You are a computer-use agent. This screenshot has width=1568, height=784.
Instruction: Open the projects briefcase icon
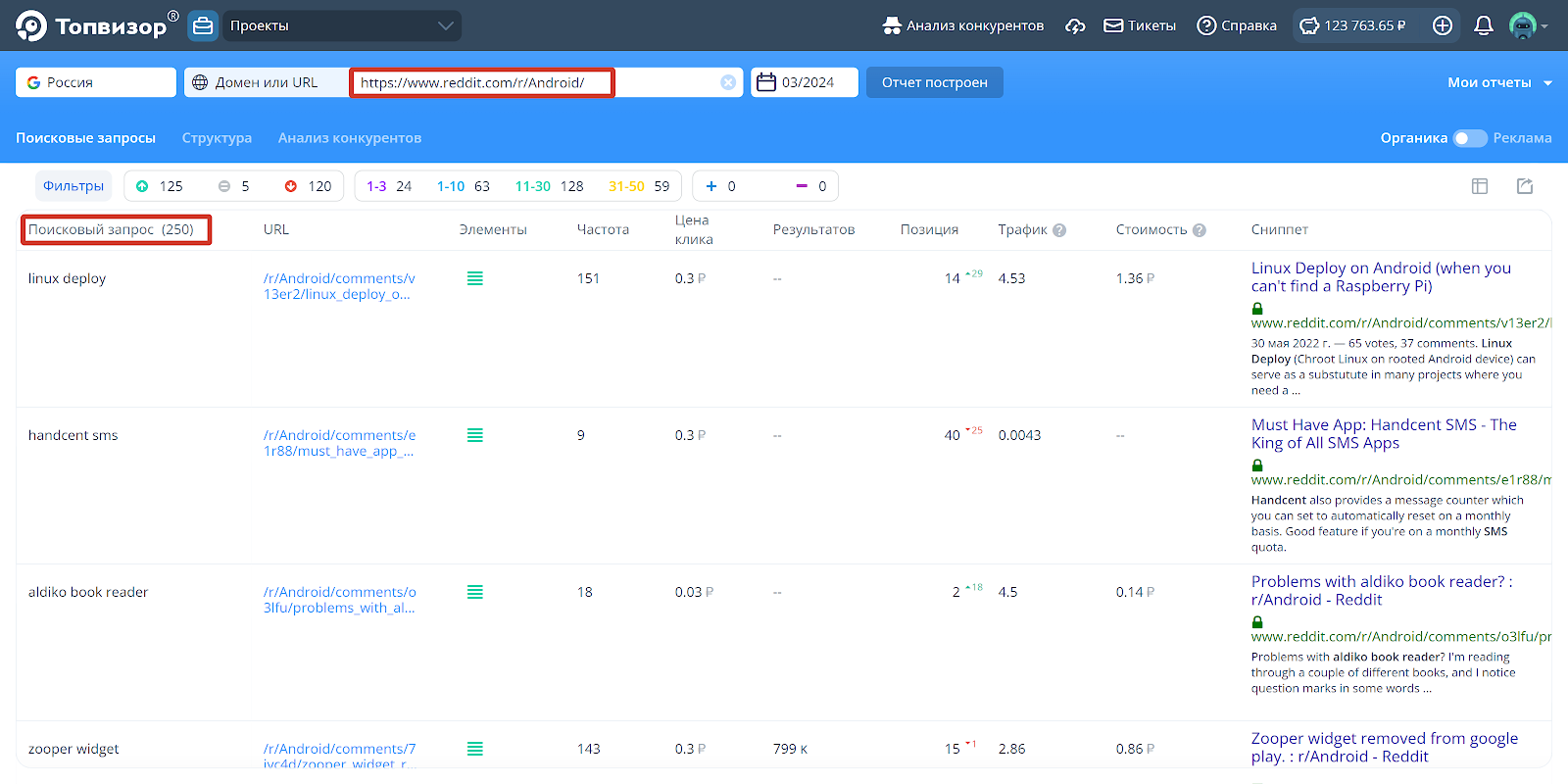point(203,25)
